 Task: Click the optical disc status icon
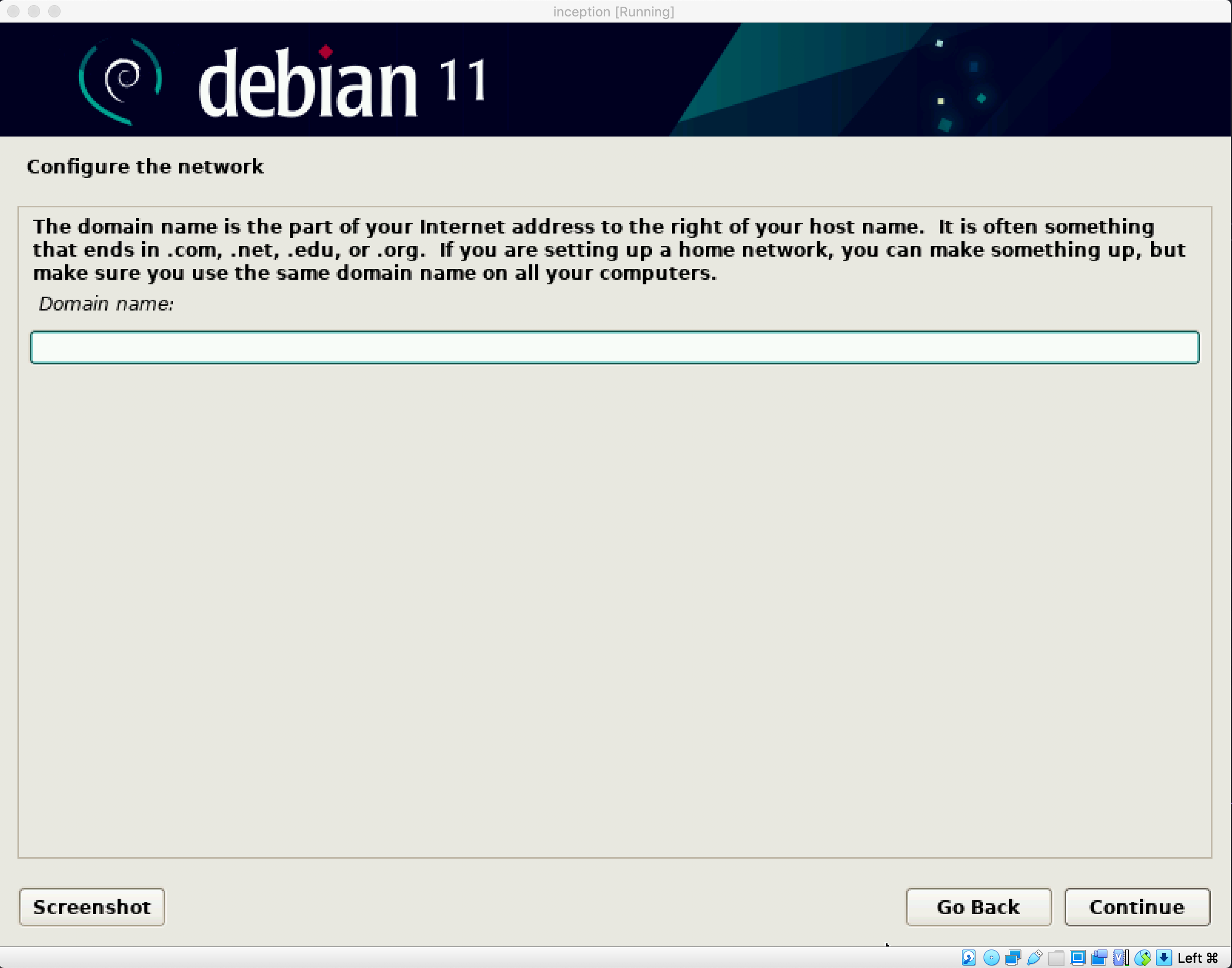tap(991, 958)
